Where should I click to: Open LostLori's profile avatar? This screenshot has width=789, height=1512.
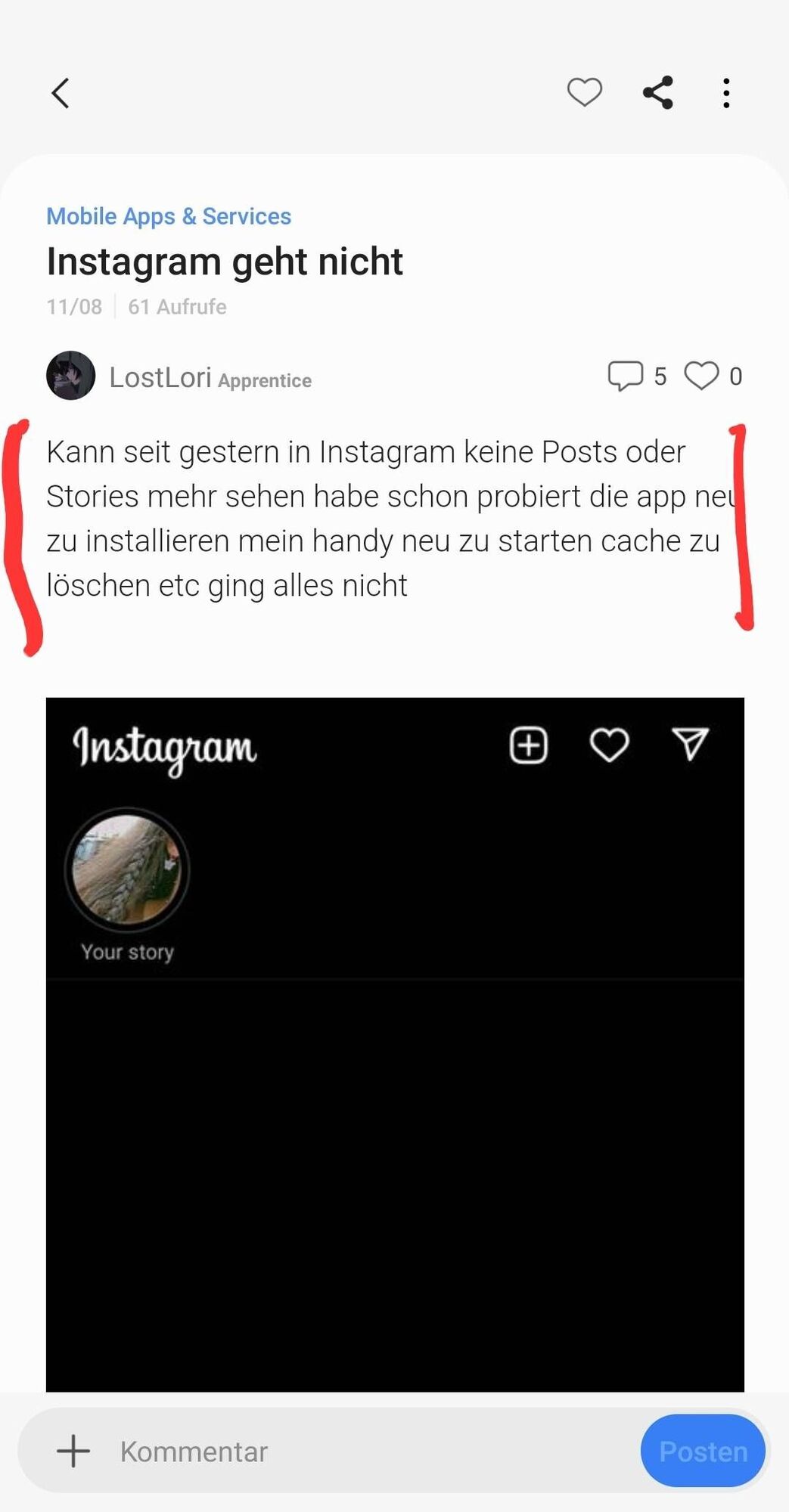(70, 375)
